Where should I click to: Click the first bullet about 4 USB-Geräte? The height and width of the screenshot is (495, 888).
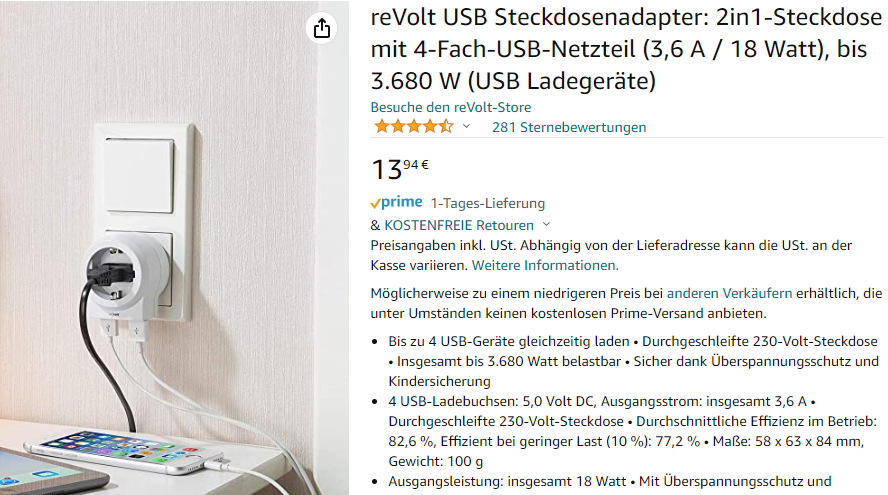point(633,361)
